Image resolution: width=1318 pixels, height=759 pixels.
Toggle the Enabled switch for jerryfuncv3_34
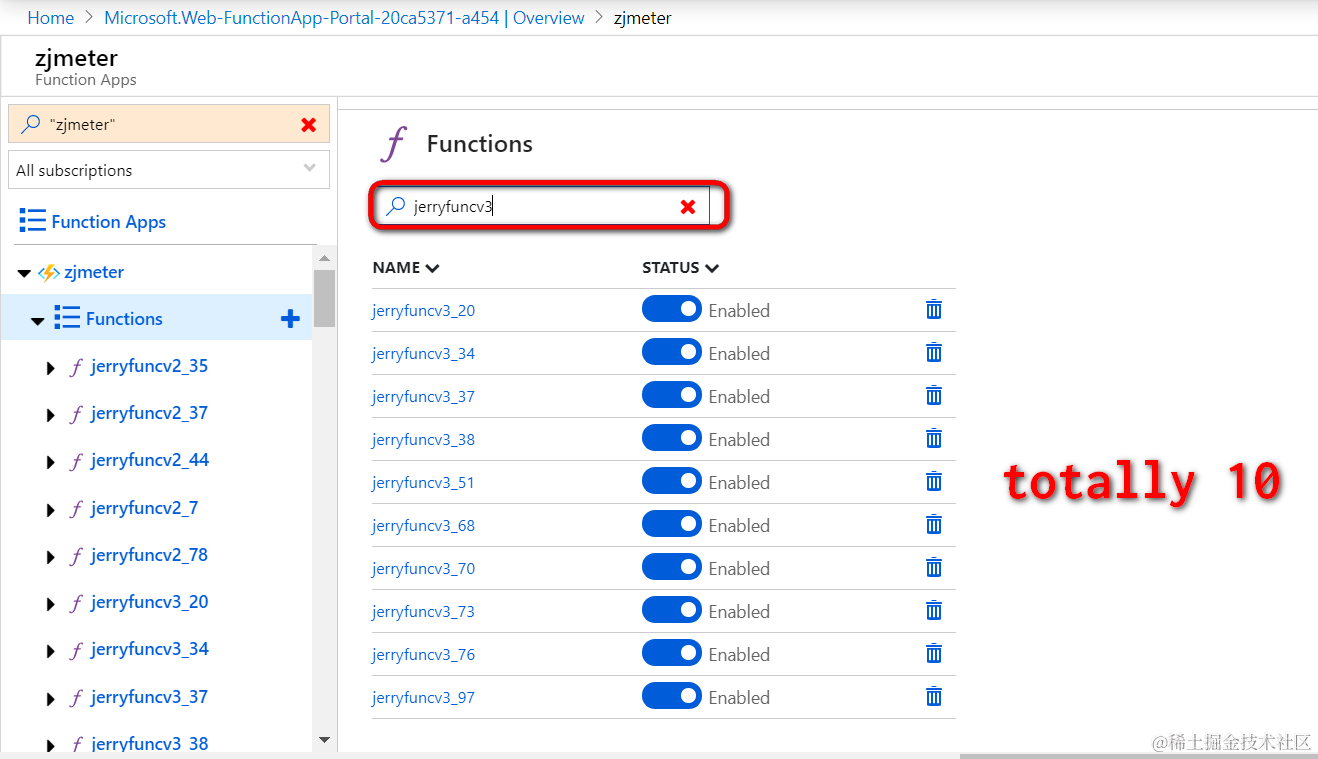click(x=672, y=353)
